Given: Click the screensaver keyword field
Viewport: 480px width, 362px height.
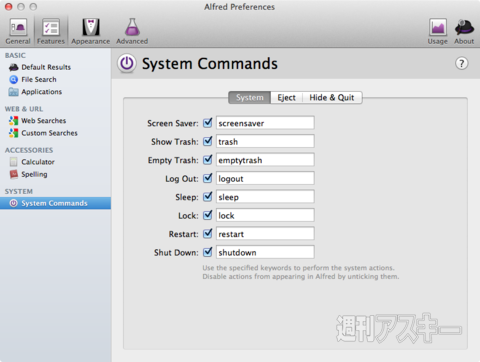Looking at the screenshot, I should pyautogui.click(x=265, y=123).
